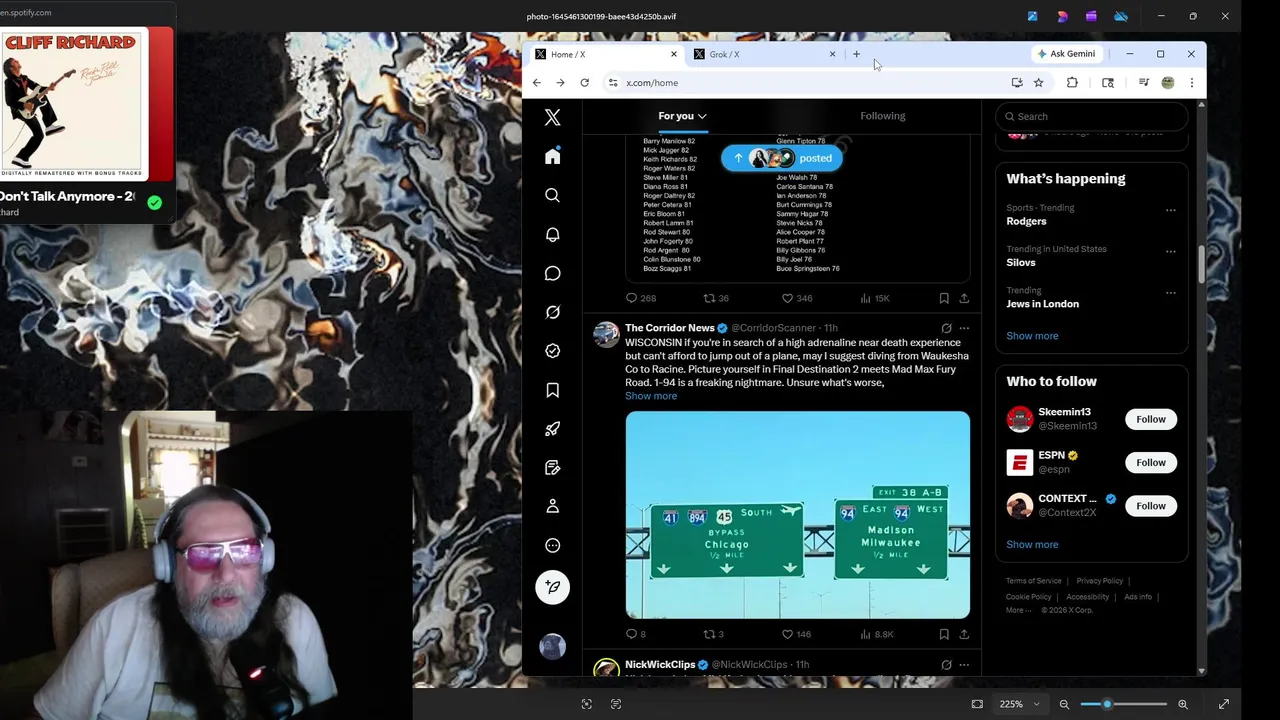Open more options for Jews in London trend

coord(1170,293)
